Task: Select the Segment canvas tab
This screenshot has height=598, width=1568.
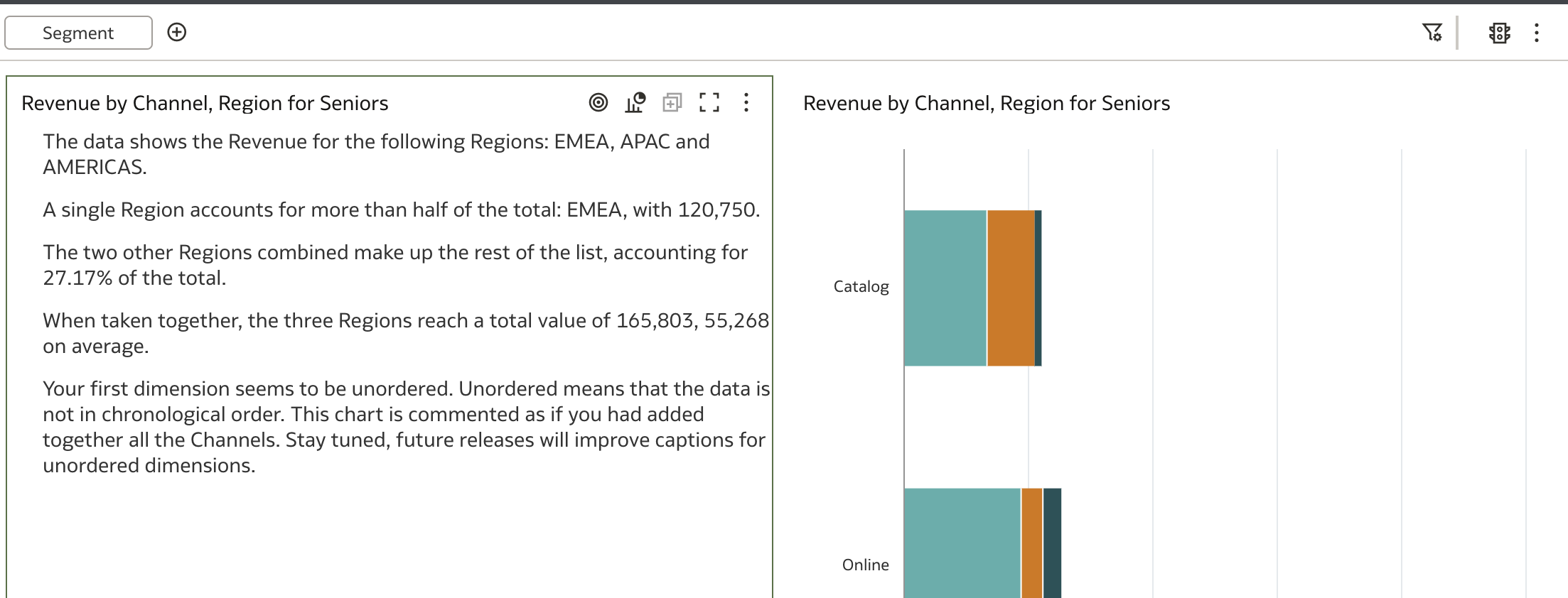Action: pyautogui.click(x=78, y=33)
